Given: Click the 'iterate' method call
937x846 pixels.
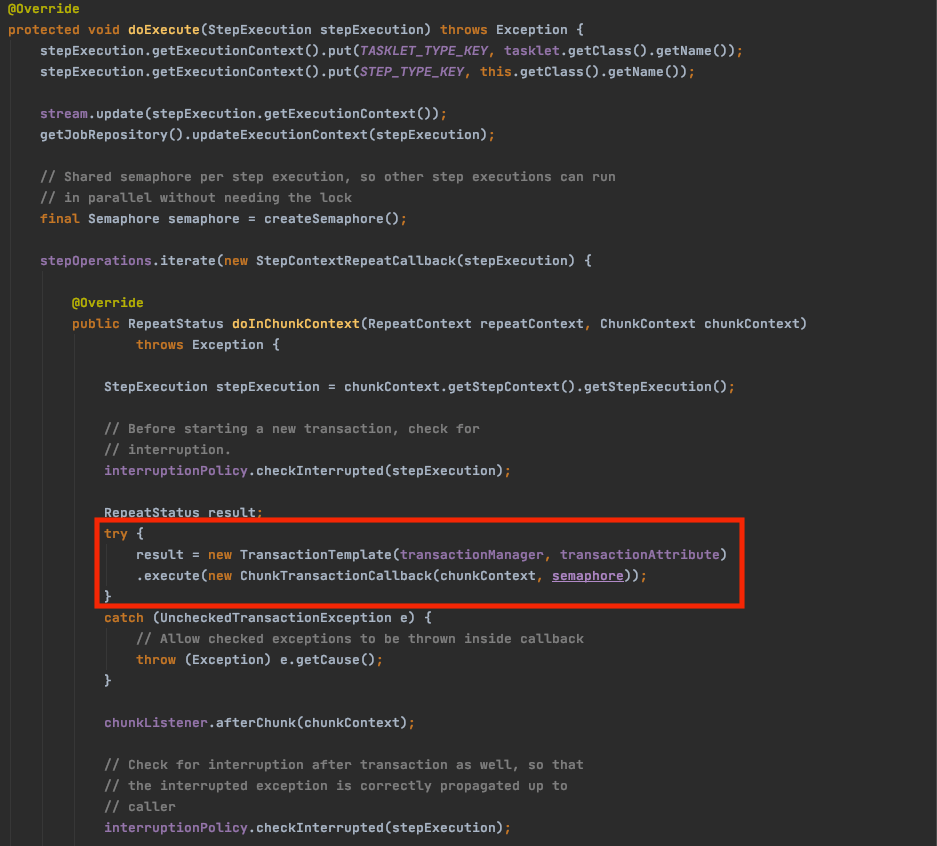Looking at the screenshot, I should (188, 260).
